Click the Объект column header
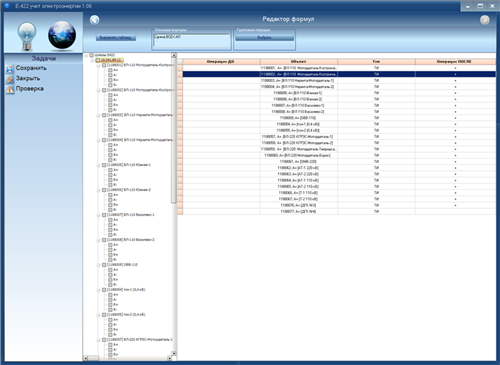The height and width of the screenshot is (365, 500). click(x=299, y=62)
